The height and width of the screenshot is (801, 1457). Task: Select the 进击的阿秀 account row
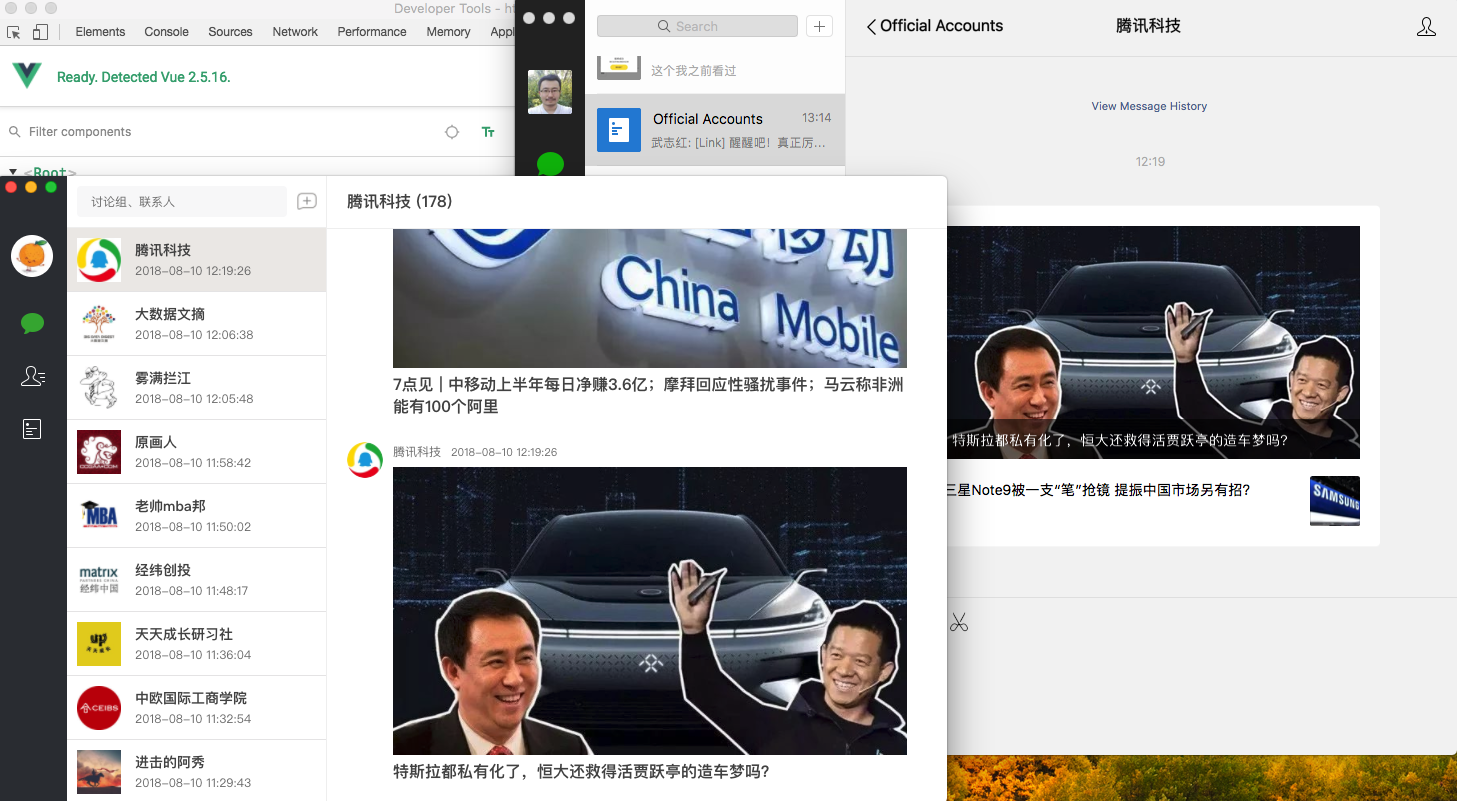[197, 771]
